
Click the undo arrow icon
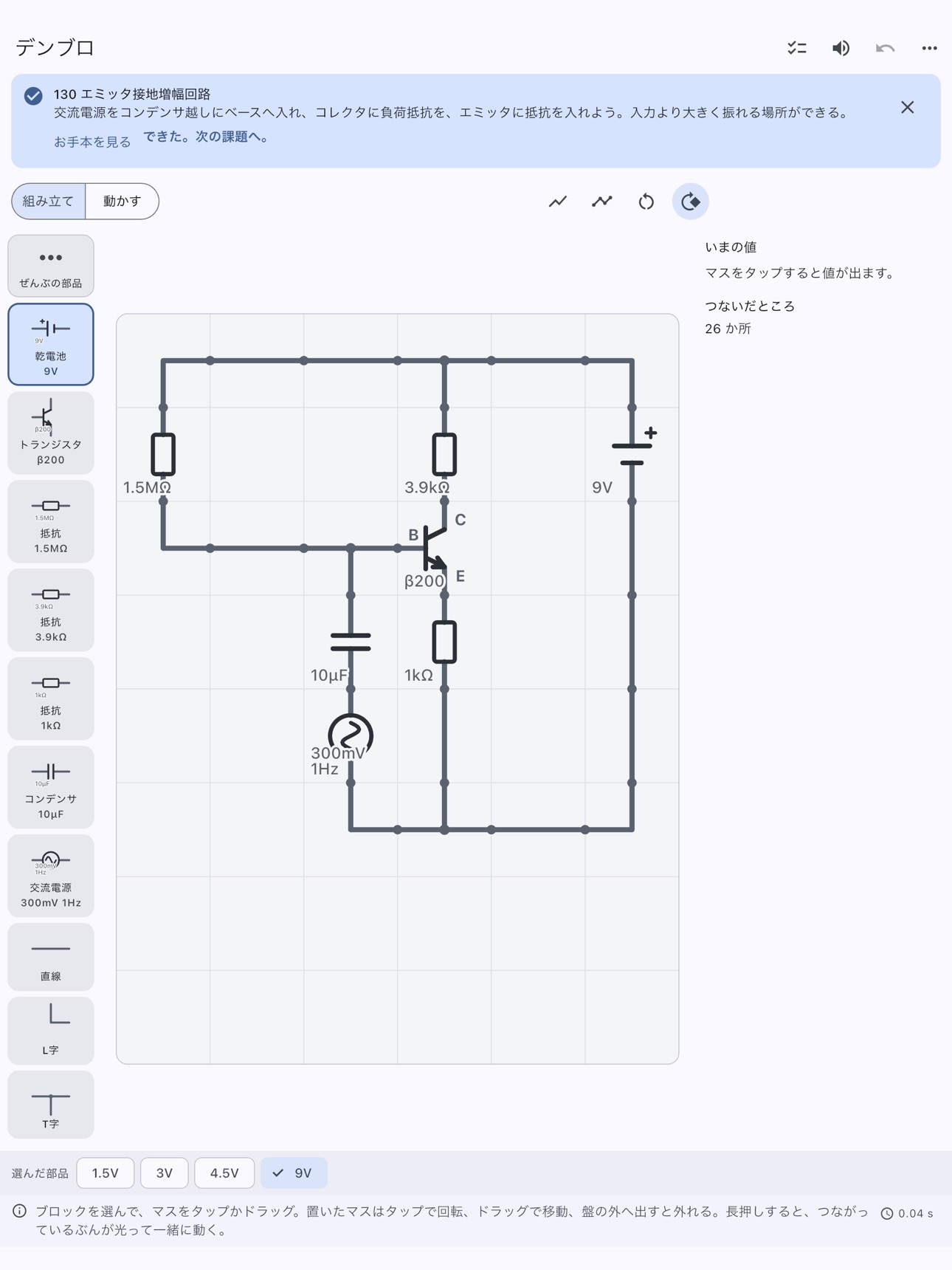885,48
